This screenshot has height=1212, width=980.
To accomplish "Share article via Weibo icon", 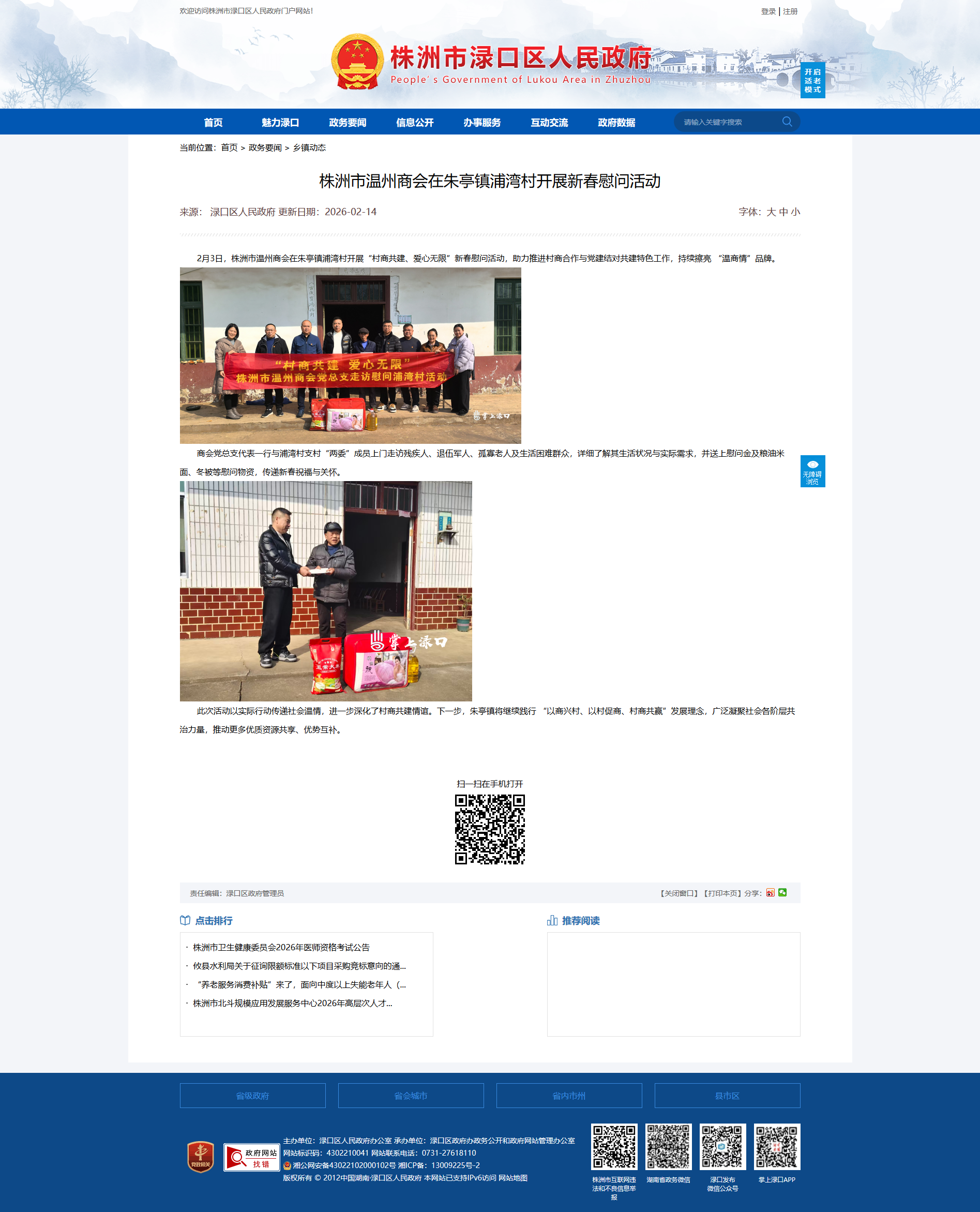I will click(770, 892).
